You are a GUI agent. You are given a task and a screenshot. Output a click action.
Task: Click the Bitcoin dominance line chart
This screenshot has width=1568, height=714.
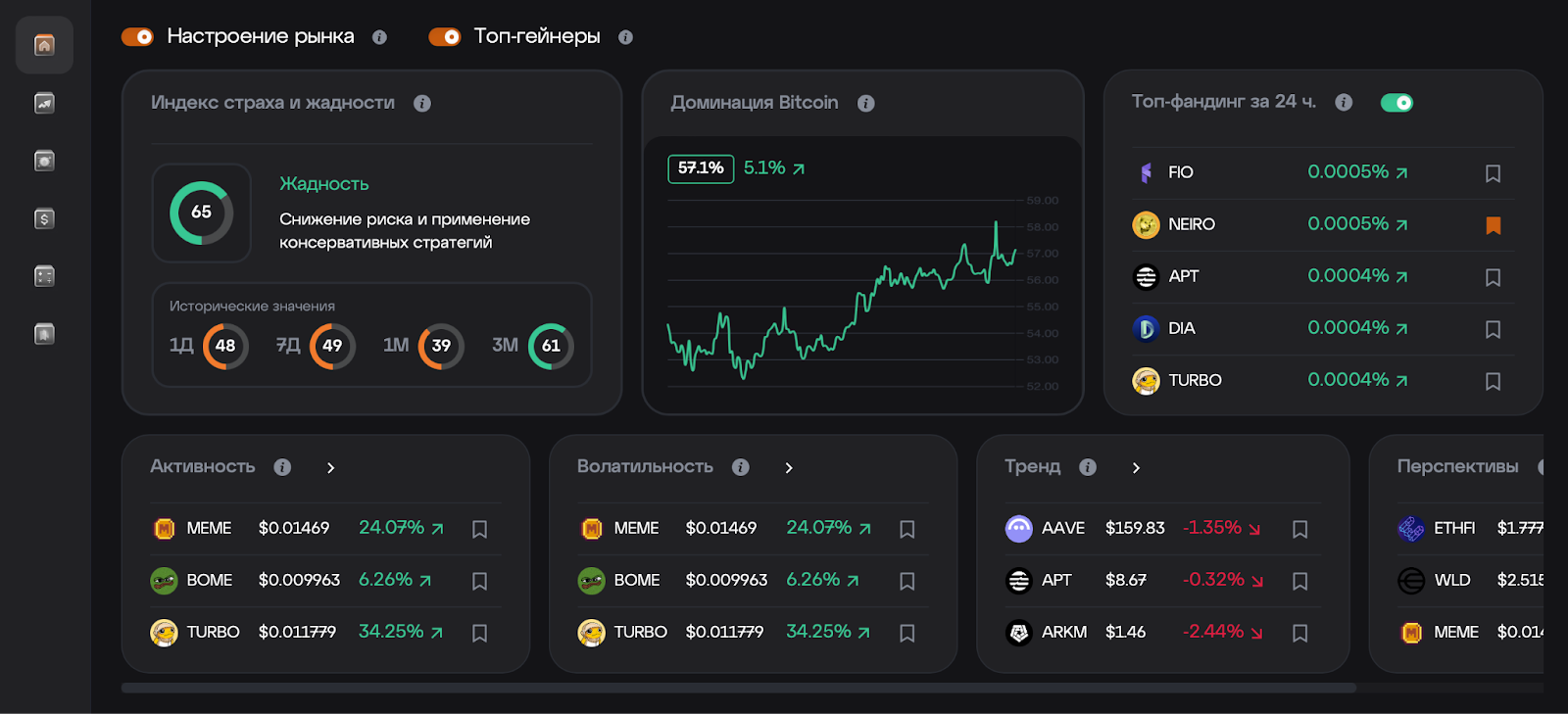[843, 299]
